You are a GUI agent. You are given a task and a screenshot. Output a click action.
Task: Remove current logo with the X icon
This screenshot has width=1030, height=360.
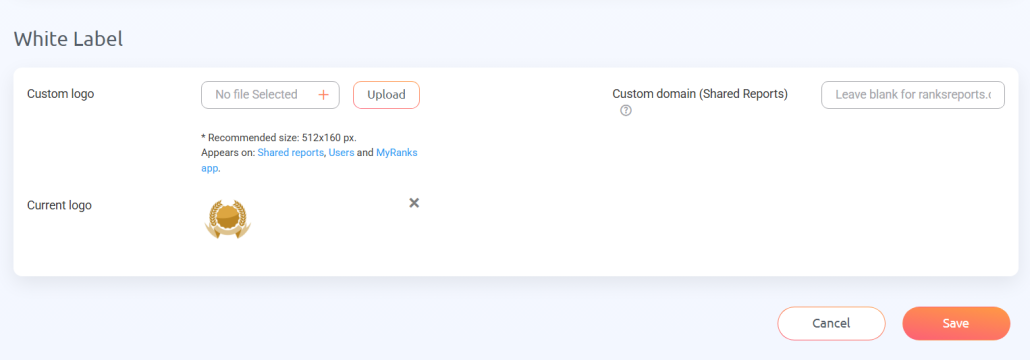414,202
